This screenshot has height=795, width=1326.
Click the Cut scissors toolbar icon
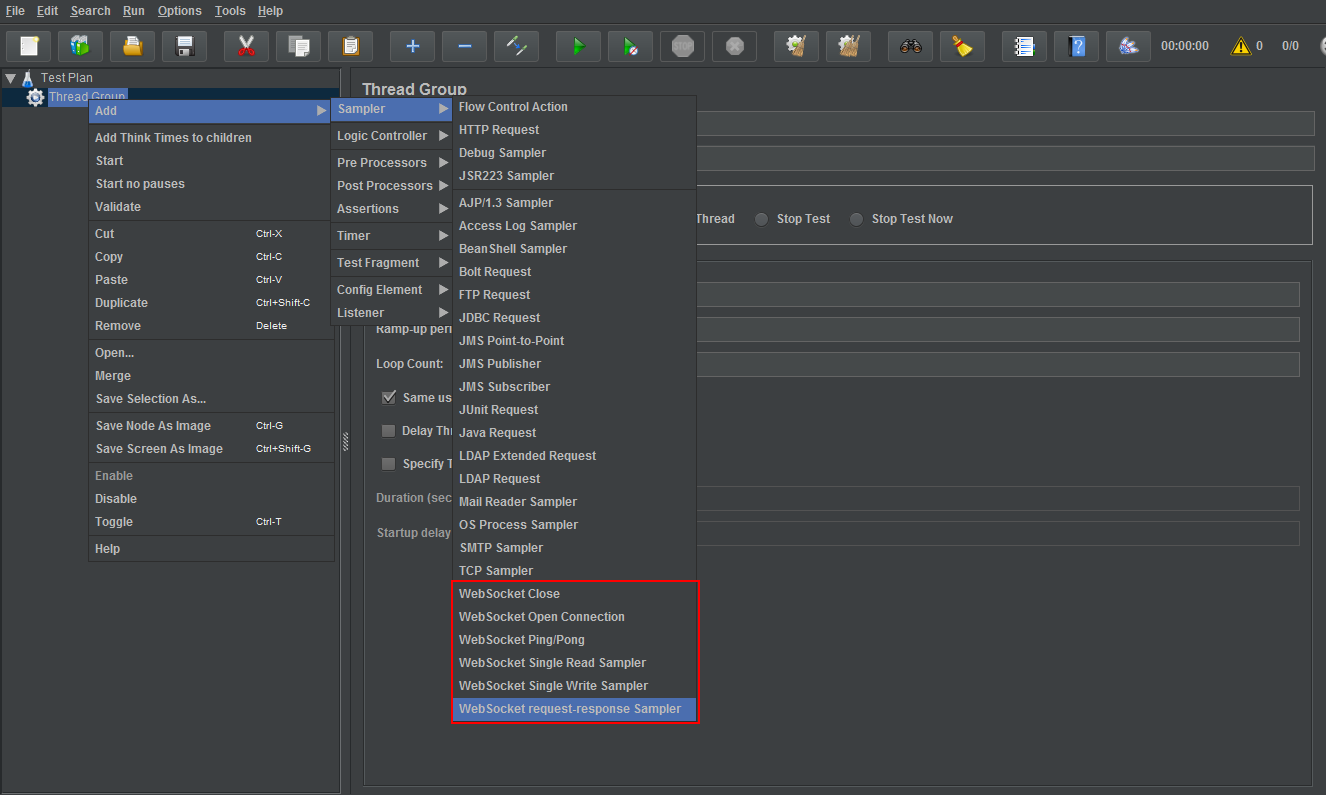(246, 46)
